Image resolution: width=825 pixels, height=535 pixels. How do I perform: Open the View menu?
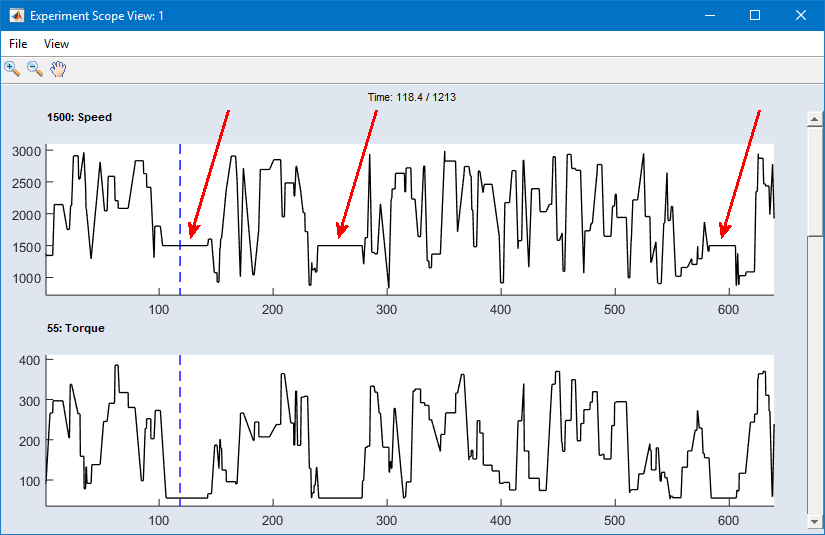click(56, 44)
